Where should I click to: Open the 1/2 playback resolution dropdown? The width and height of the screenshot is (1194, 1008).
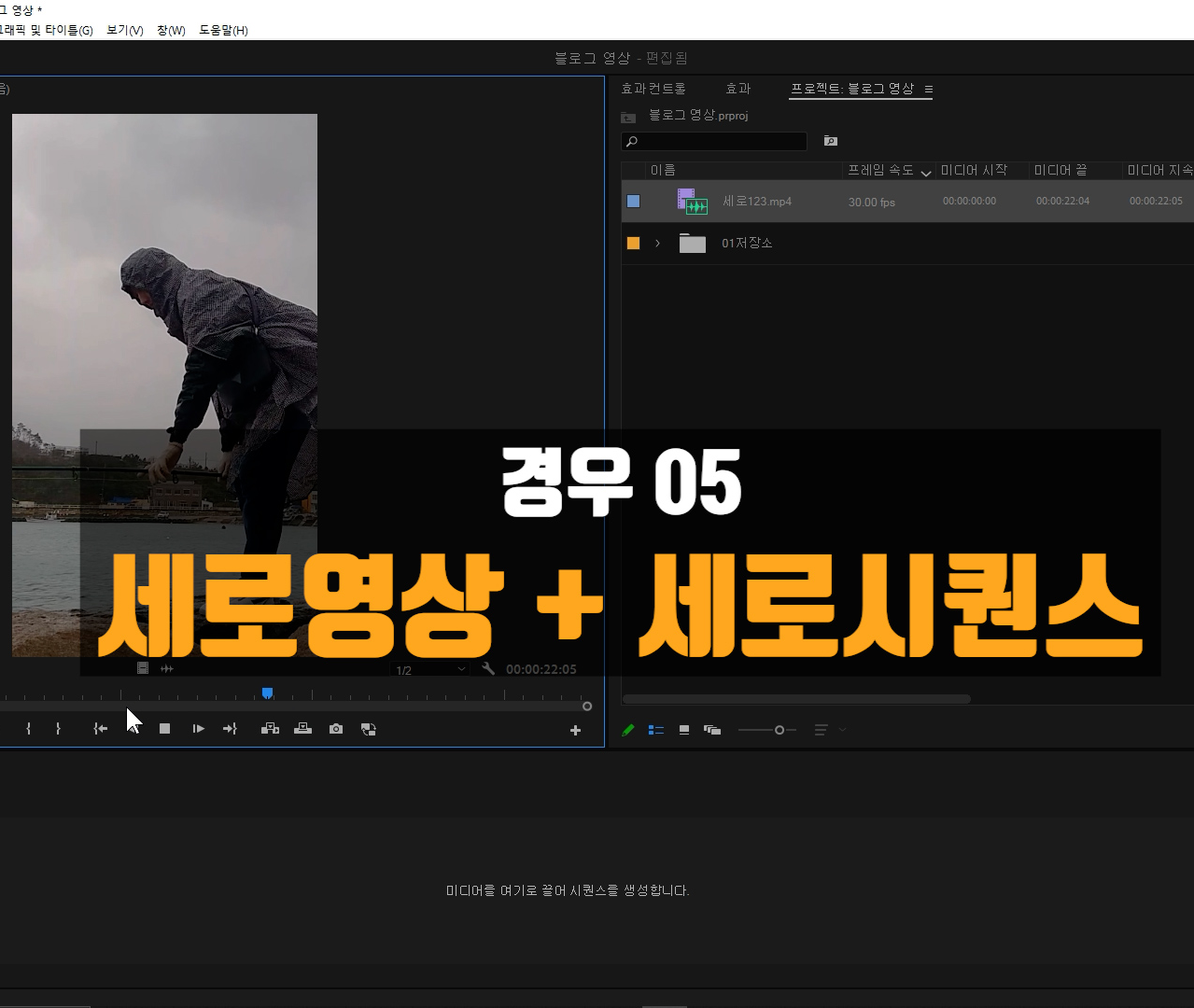tap(430, 669)
